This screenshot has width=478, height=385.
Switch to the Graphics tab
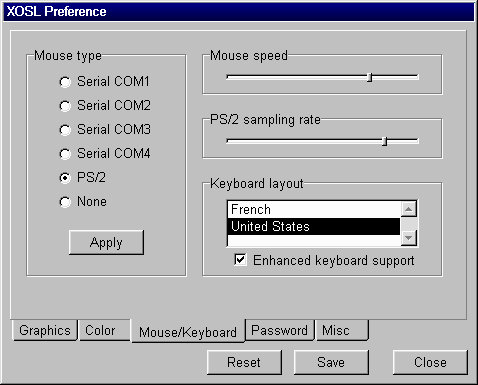click(x=45, y=330)
